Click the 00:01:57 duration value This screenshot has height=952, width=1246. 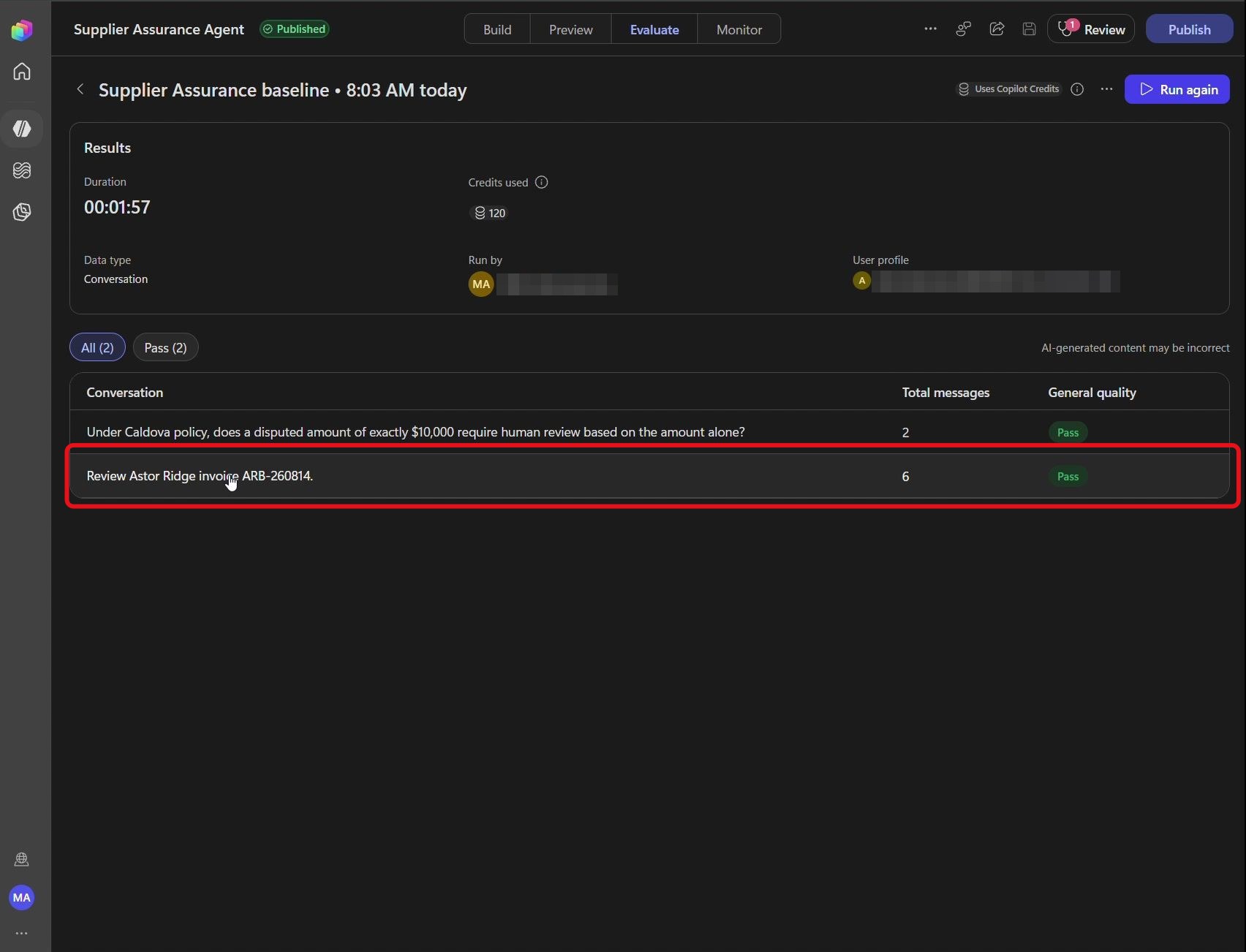point(117,207)
